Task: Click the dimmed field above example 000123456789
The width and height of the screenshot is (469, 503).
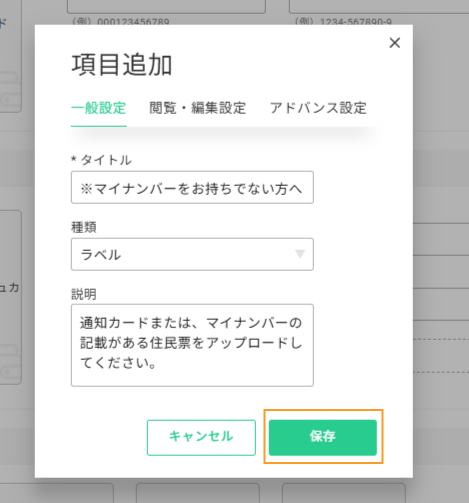Action: point(166,7)
